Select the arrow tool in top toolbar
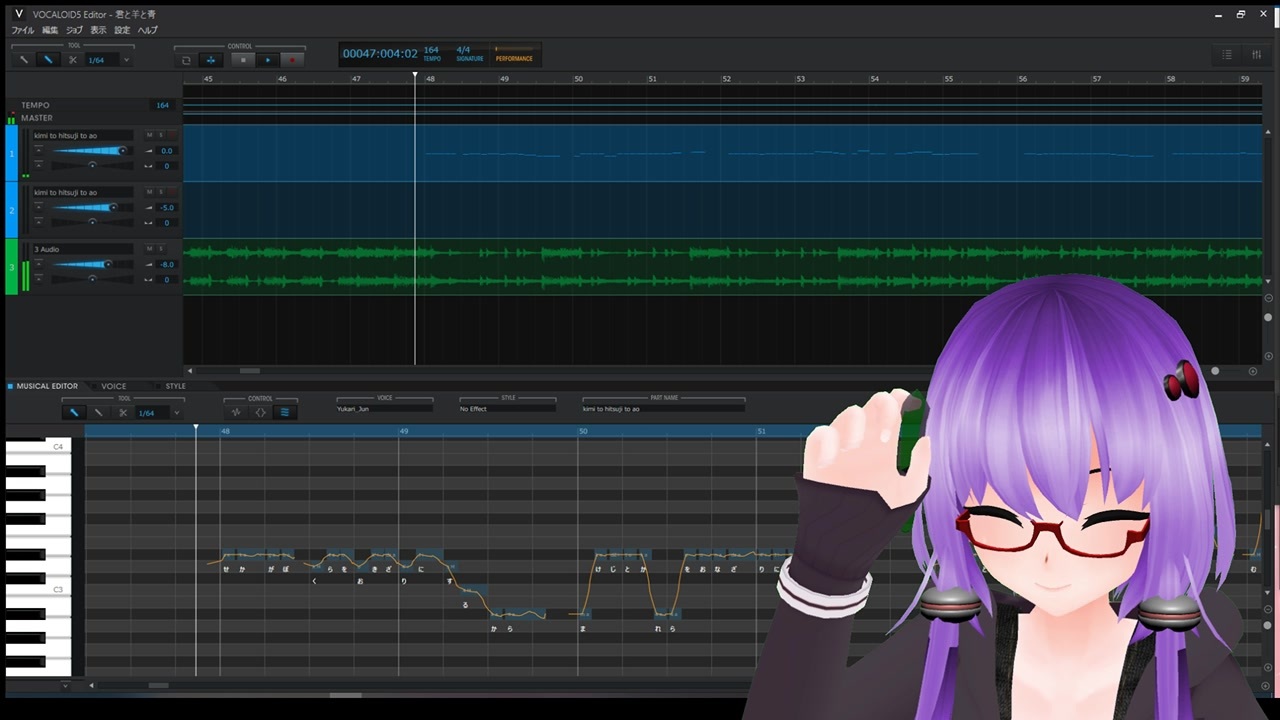The width and height of the screenshot is (1280, 720). pos(23,60)
